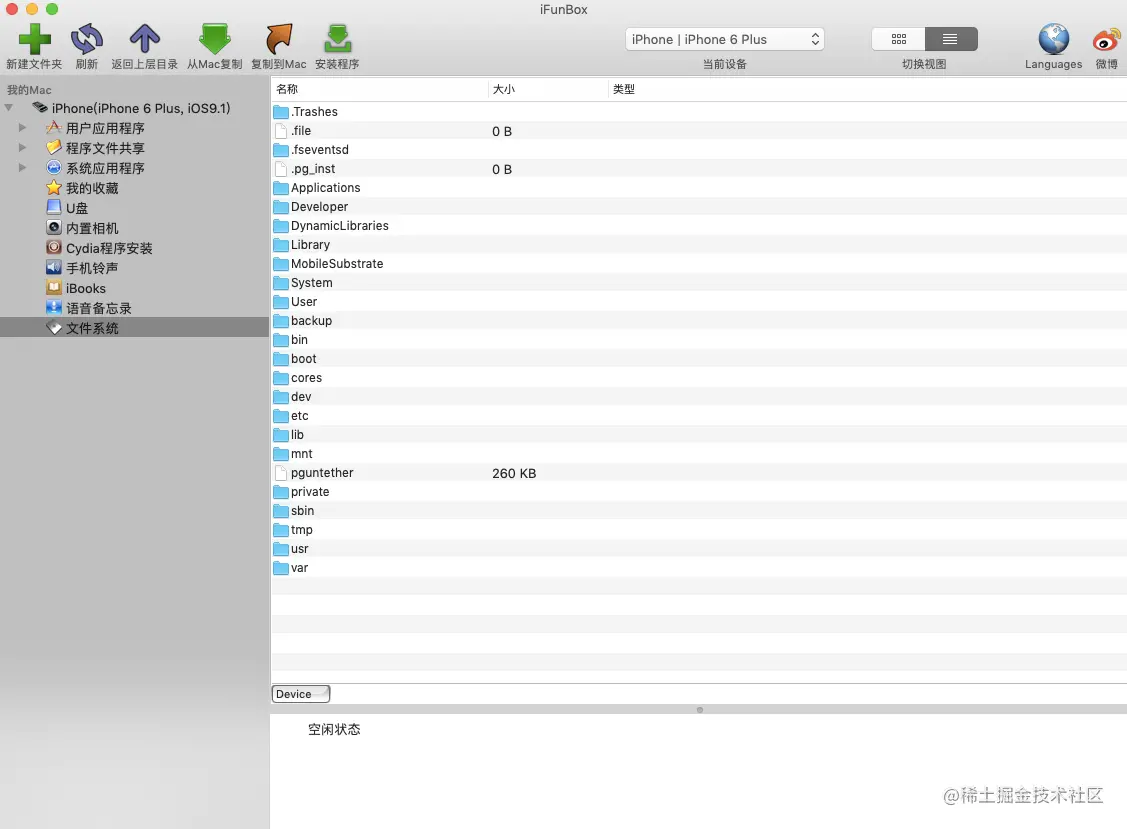
Task: Switch to icon grid view
Action: coord(898,39)
